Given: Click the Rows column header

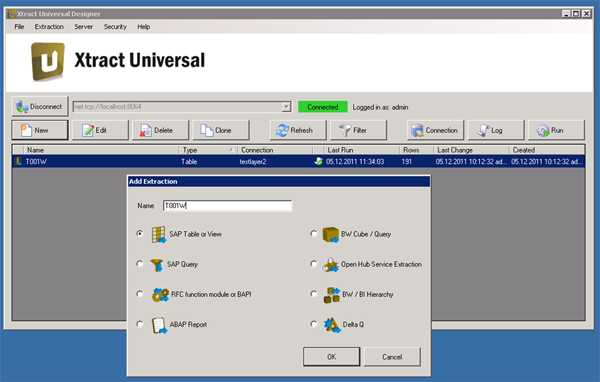Looking at the screenshot, I should click(x=416, y=150).
